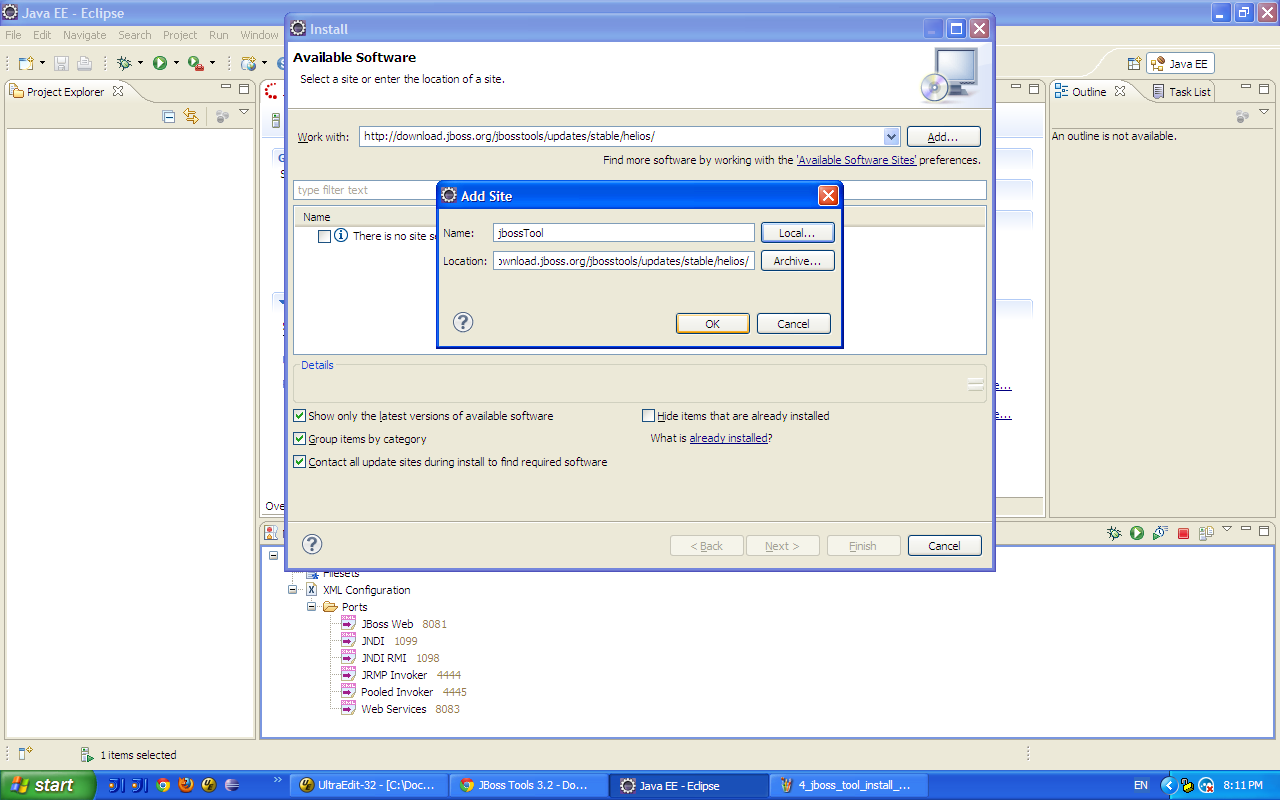Viewport: 1280px width, 800px height.
Task: Click inside the Name field of Add Site
Action: (x=623, y=232)
